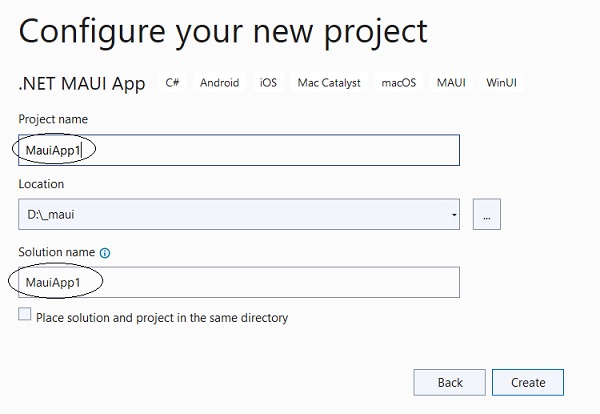
Task: Focus the Solution name text field
Action: pos(239,282)
